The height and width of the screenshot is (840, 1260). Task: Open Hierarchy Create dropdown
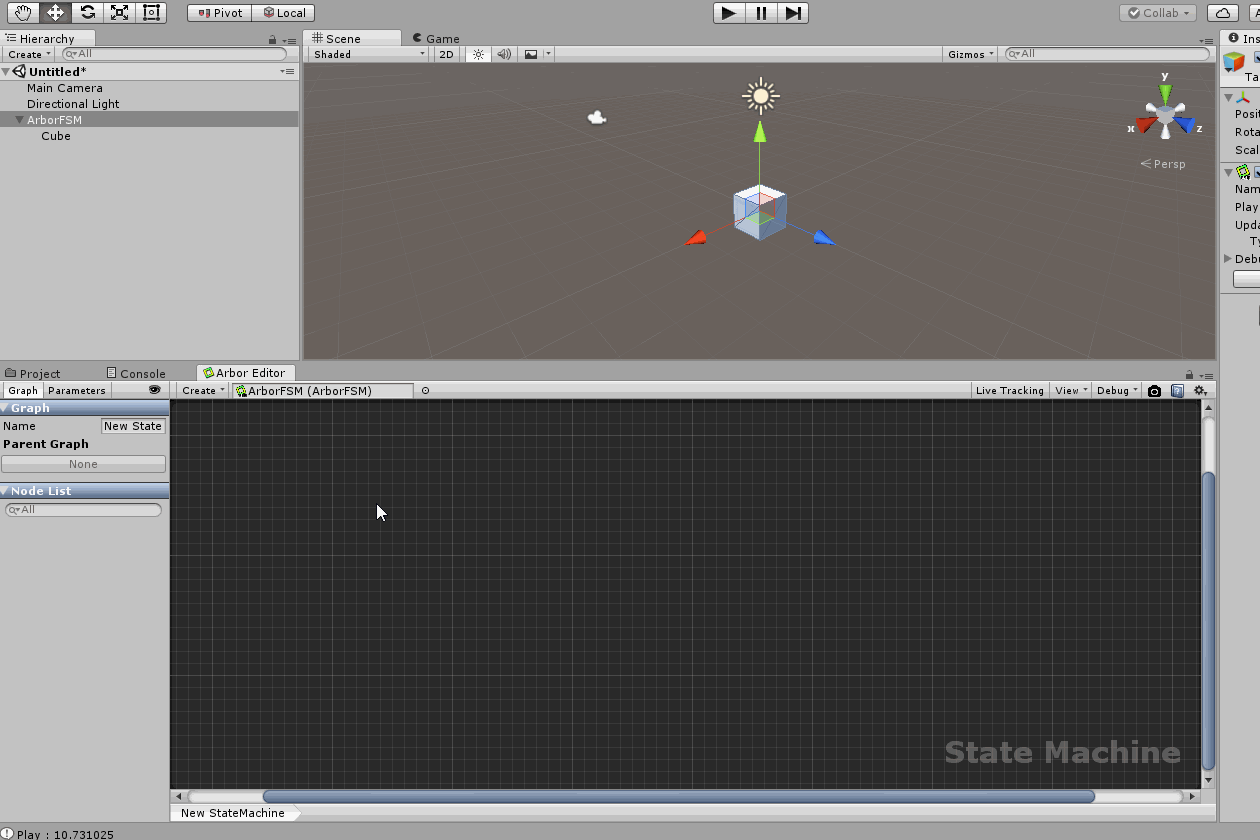click(x=29, y=54)
